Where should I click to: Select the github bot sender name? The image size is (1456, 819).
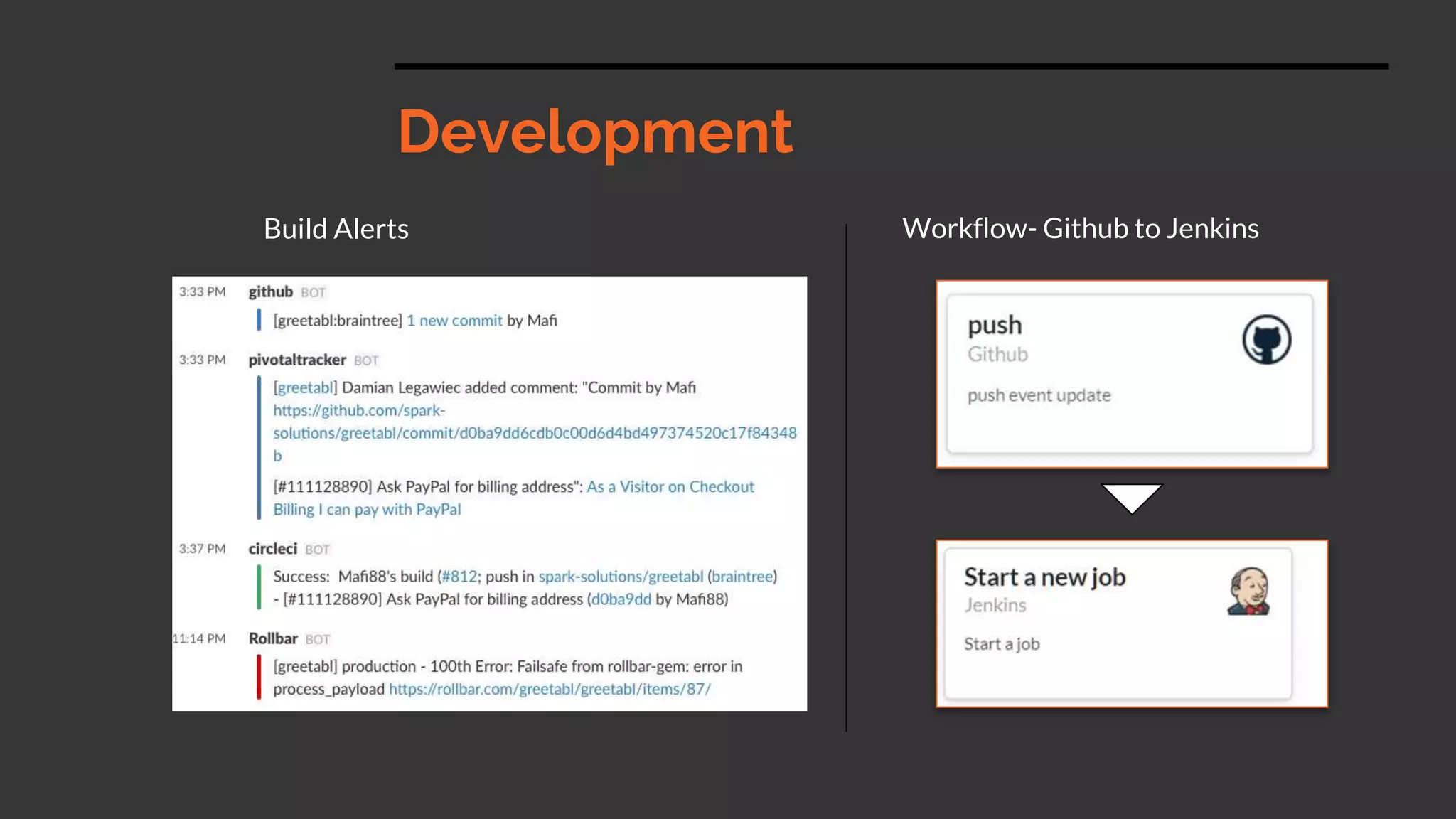[270, 291]
